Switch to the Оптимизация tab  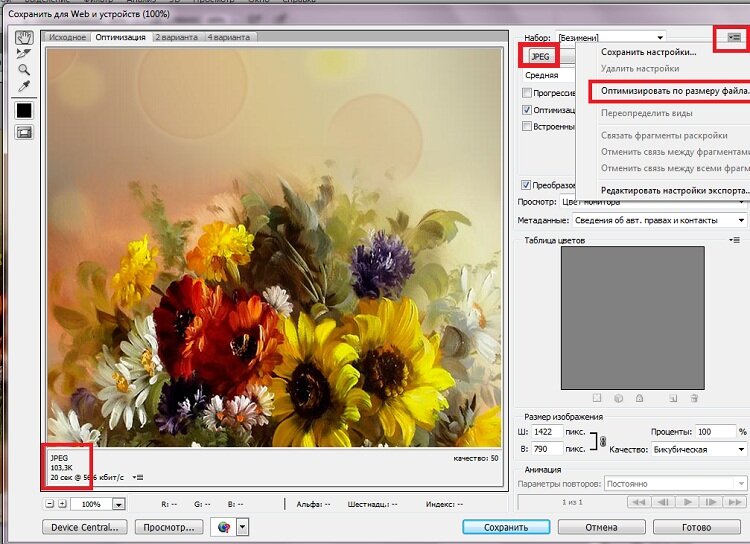121,37
